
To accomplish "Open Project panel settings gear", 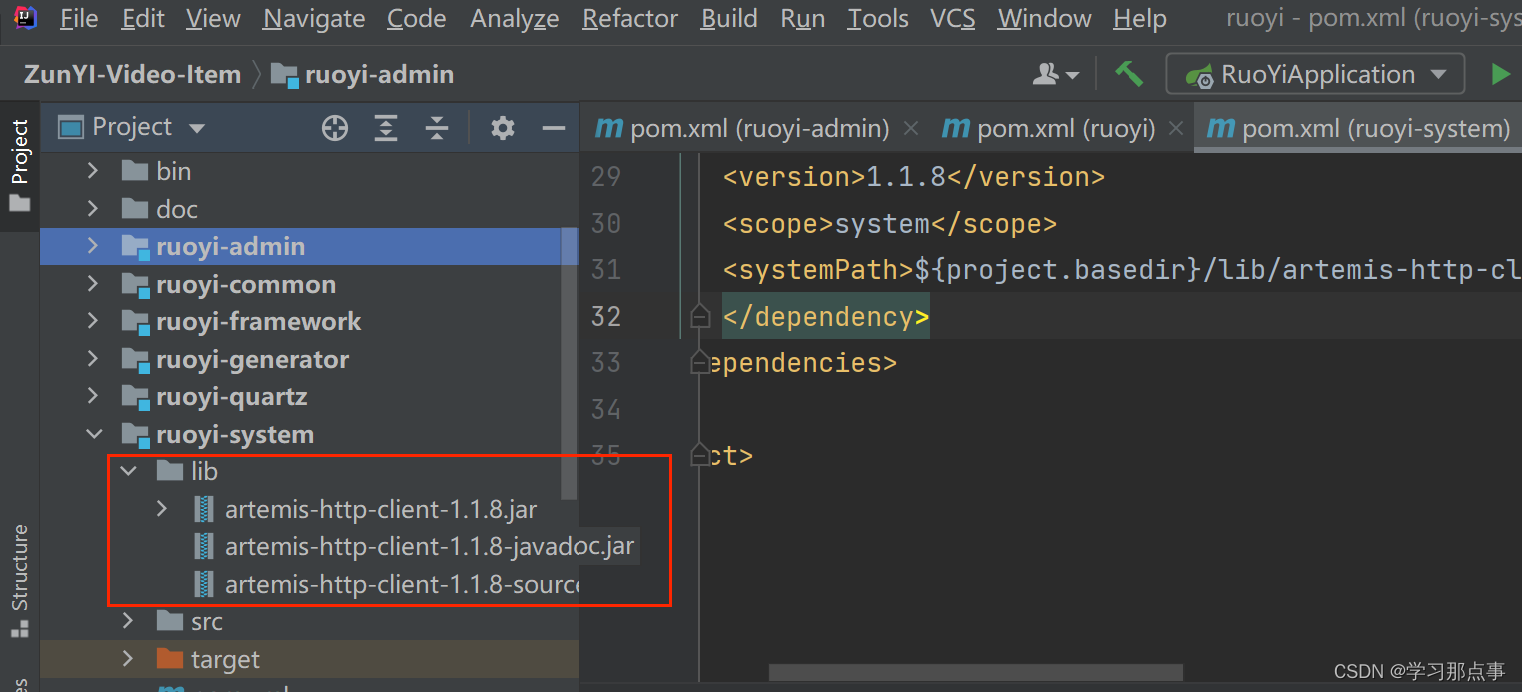I will tap(503, 127).
